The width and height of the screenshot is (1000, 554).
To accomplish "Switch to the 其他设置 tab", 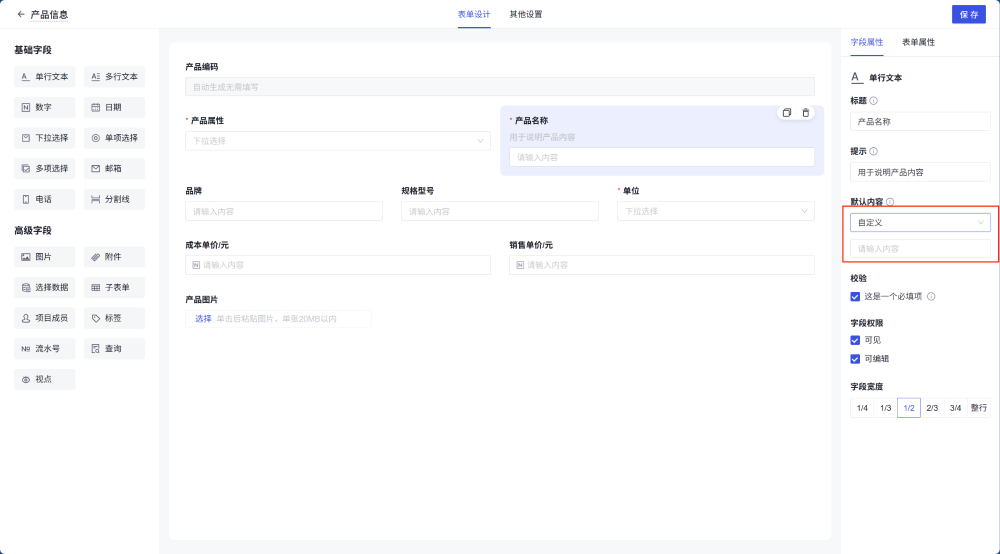I will (525, 15).
